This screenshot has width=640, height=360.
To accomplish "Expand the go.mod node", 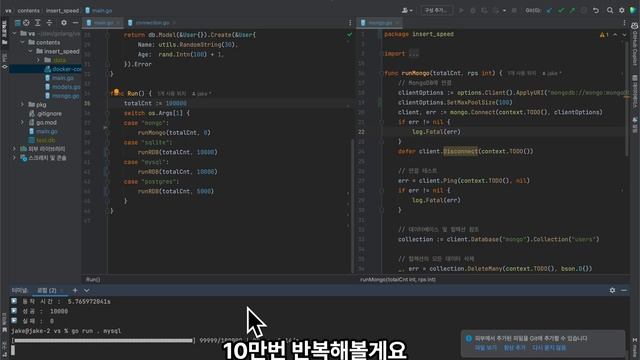I will [x=22, y=122].
